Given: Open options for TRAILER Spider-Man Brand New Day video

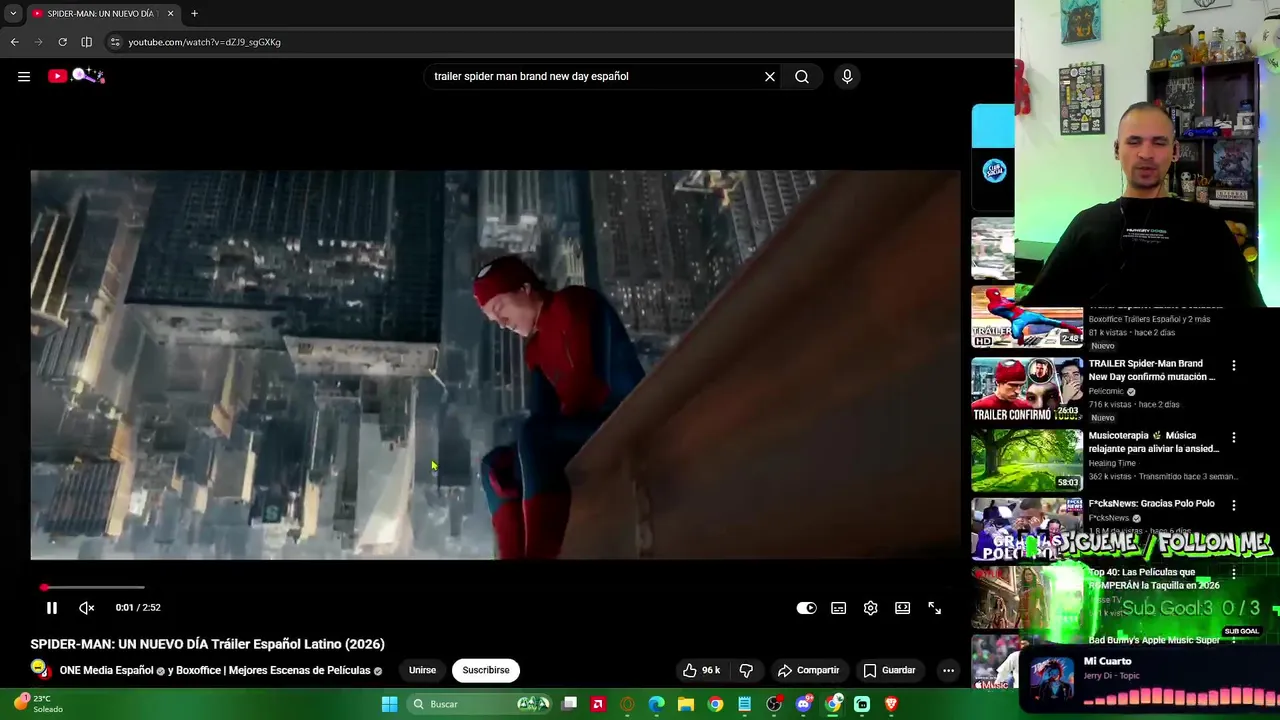Looking at the screenshot, I should (1233, 366).
